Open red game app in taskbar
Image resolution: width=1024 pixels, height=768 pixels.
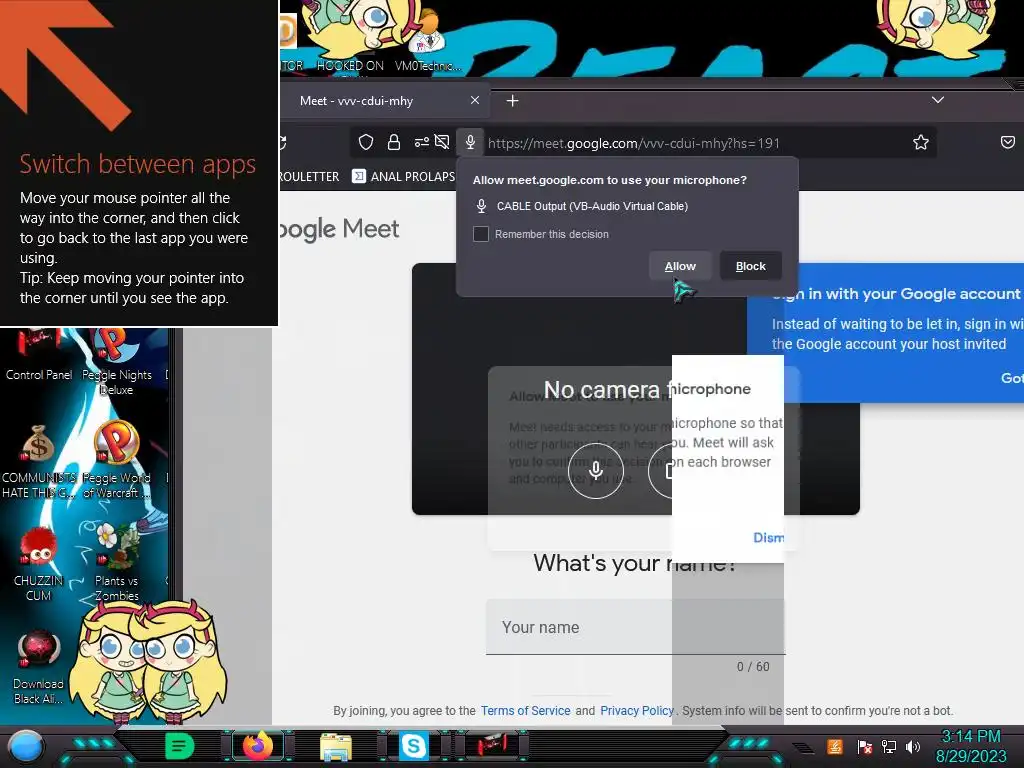[x=490, y=746]
